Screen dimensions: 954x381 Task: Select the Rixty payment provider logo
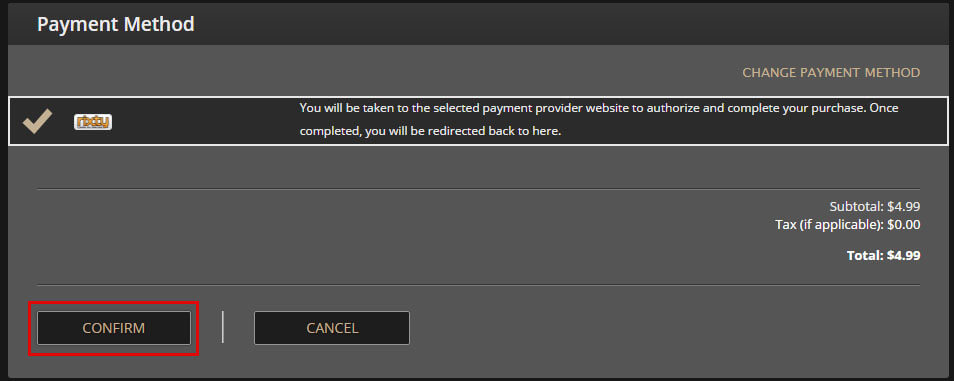tap(93, 122)
